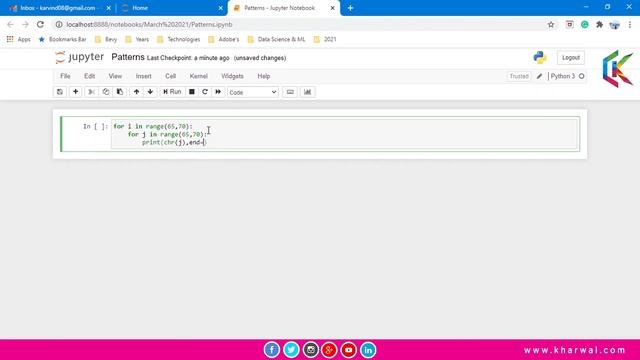This screenshot has width=640, height=360.
Task: Click the Google Plus icon in footer
Action: click(329, 350)
